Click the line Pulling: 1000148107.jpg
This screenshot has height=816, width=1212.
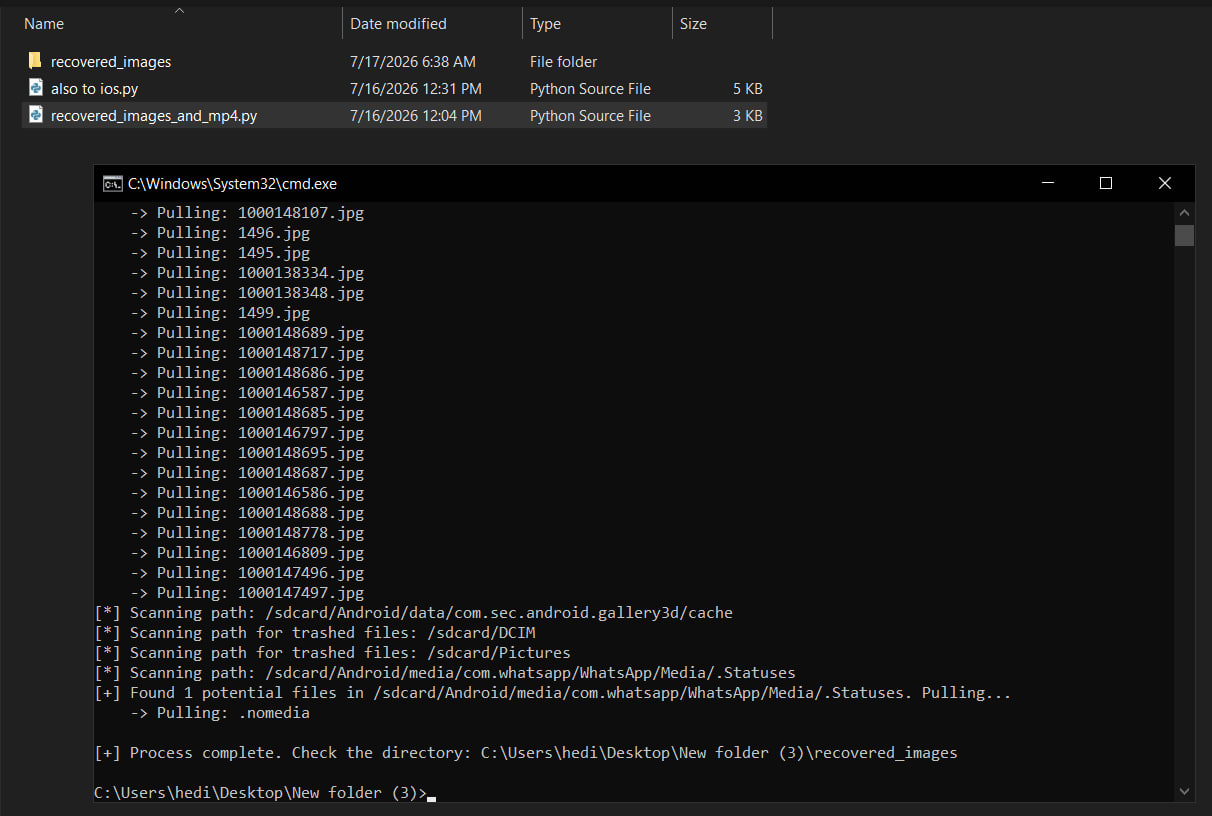[247, 213]
